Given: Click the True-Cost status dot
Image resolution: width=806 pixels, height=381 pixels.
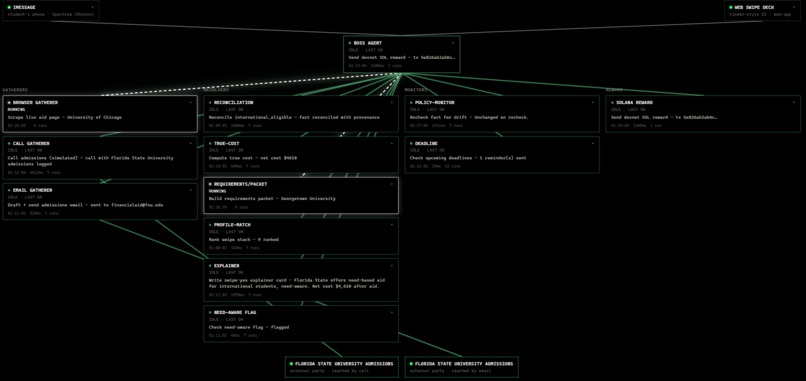Looking at the screenshot, I should tap(210, 143).
